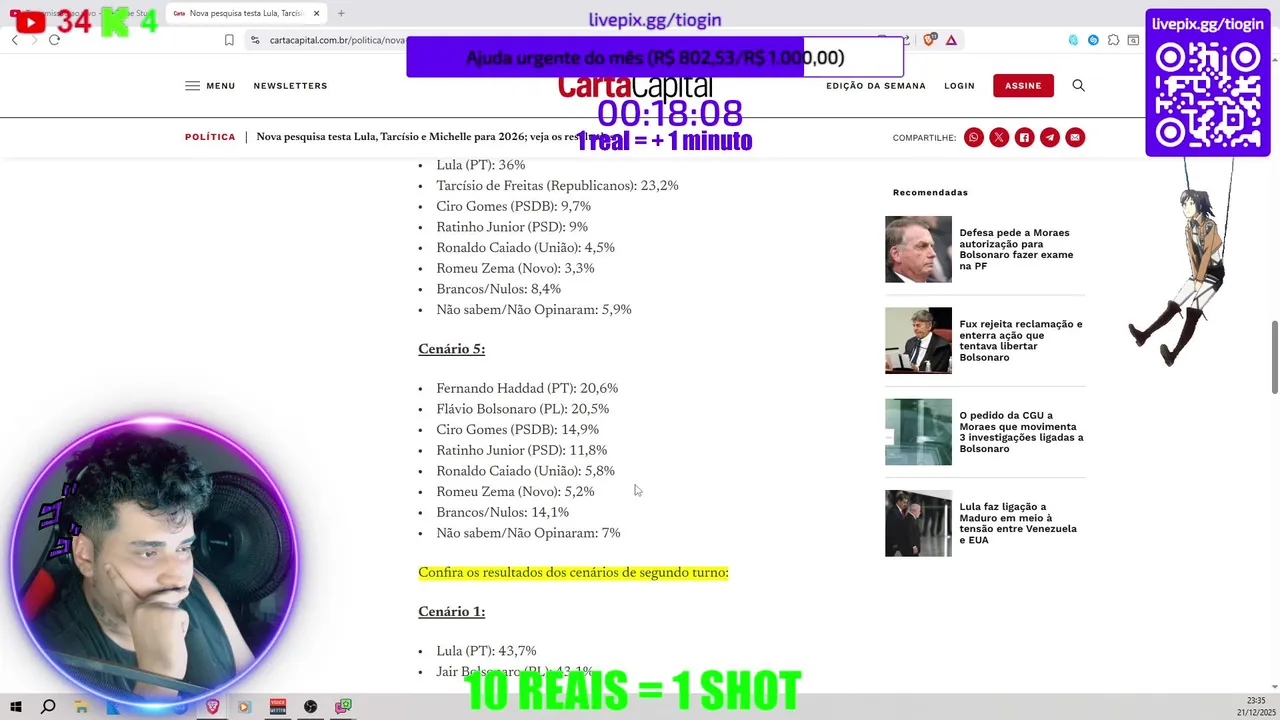The image size is (1280, 720).
Task: Open the extensions puzzle piece menu
Action: [x=1113, y=40]
